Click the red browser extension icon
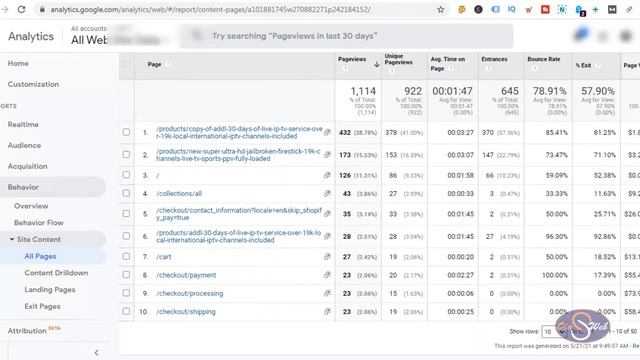Viewport: 640px width, 360px height. click(x=545, y=9)
